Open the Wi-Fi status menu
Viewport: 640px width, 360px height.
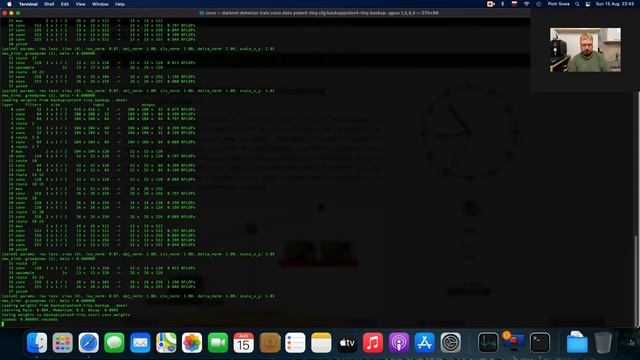click(527, 4)
